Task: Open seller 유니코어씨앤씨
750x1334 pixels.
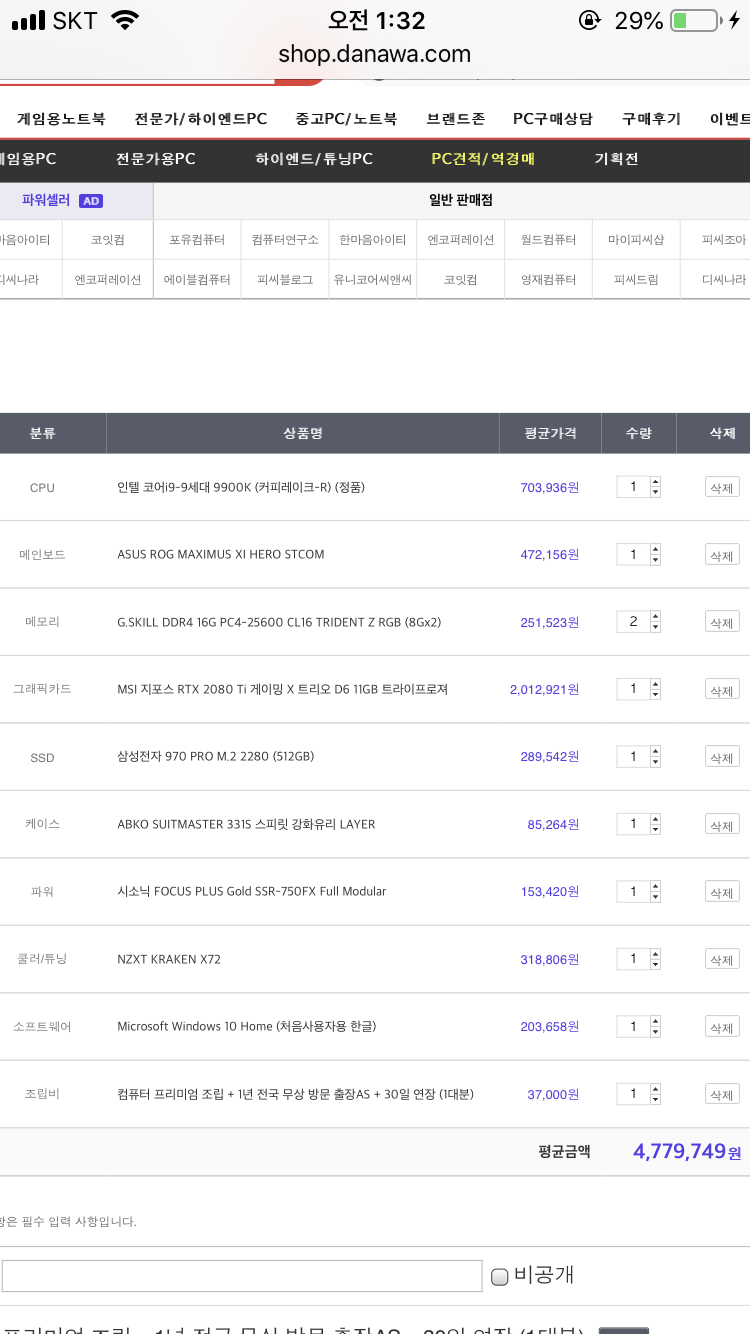Action: pyautogui.click(x=373, y=280)
